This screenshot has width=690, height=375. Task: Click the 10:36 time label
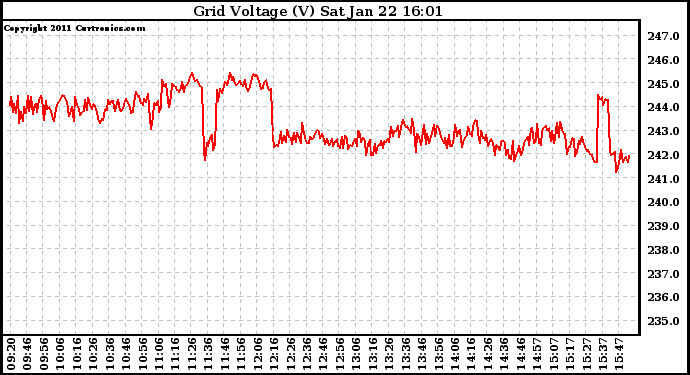[110, 354]
